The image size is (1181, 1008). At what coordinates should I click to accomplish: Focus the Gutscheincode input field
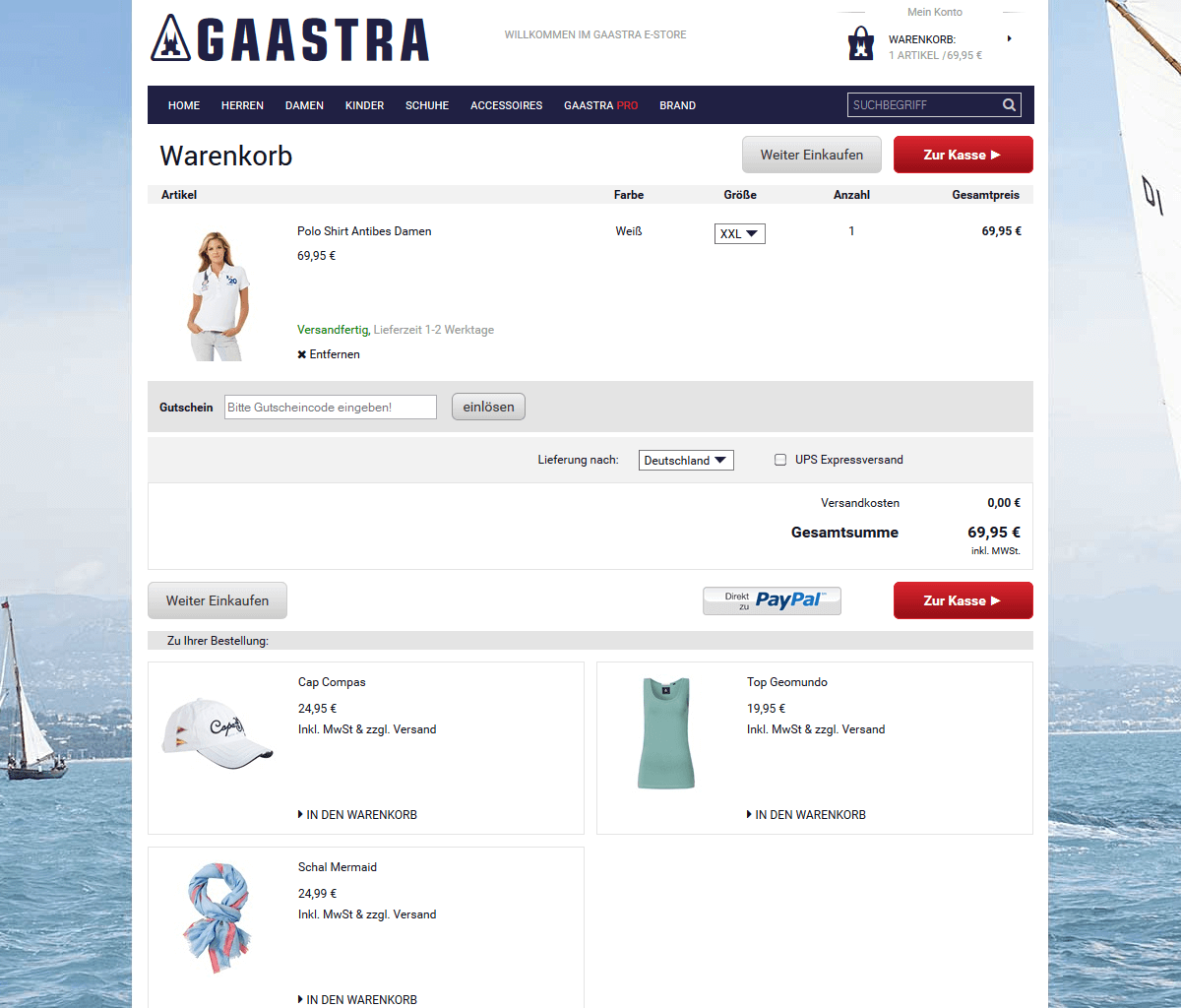331,408
